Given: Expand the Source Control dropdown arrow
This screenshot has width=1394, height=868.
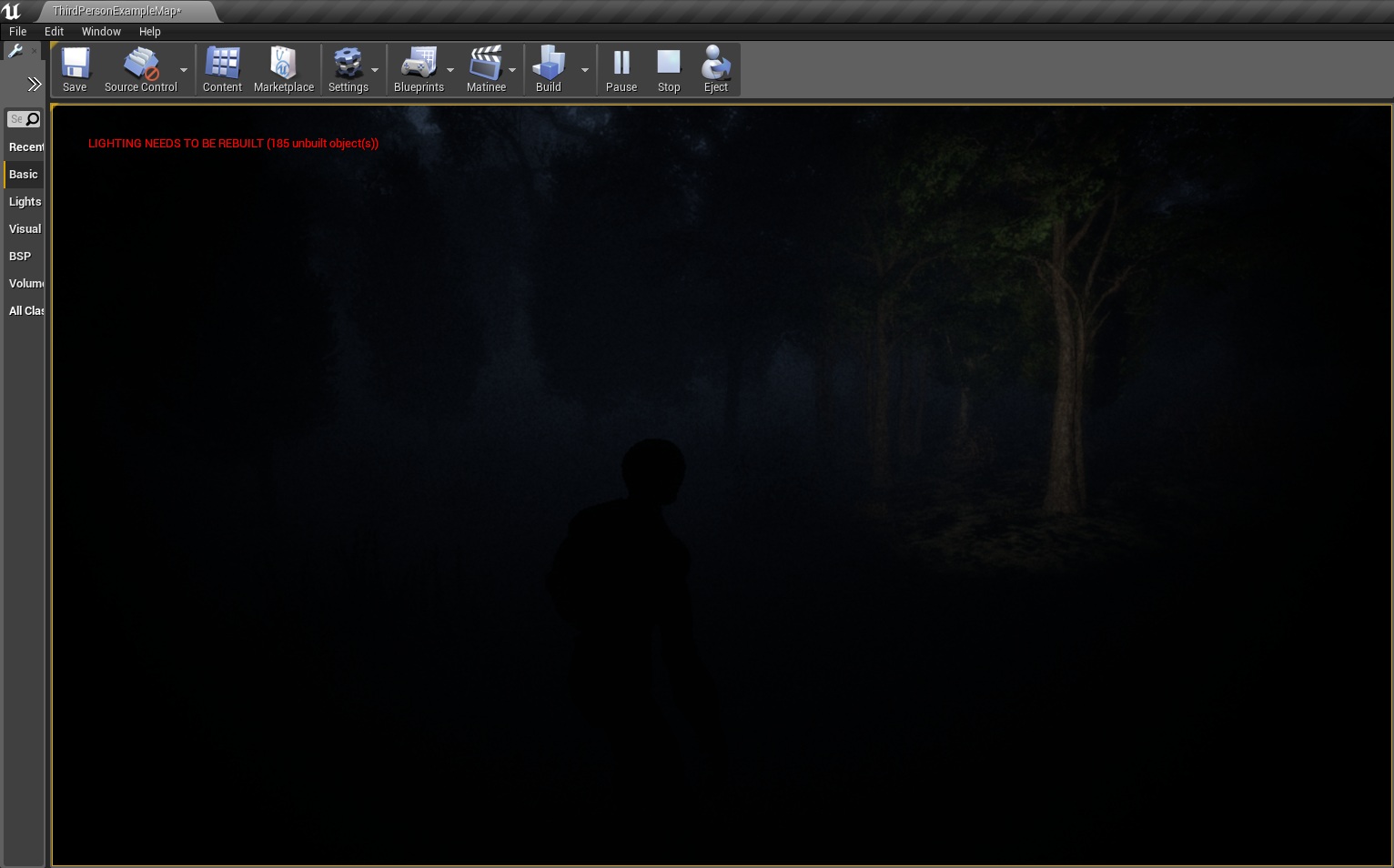Looking at the screenshot, I should pyautogui.click(x=184, y=70).
